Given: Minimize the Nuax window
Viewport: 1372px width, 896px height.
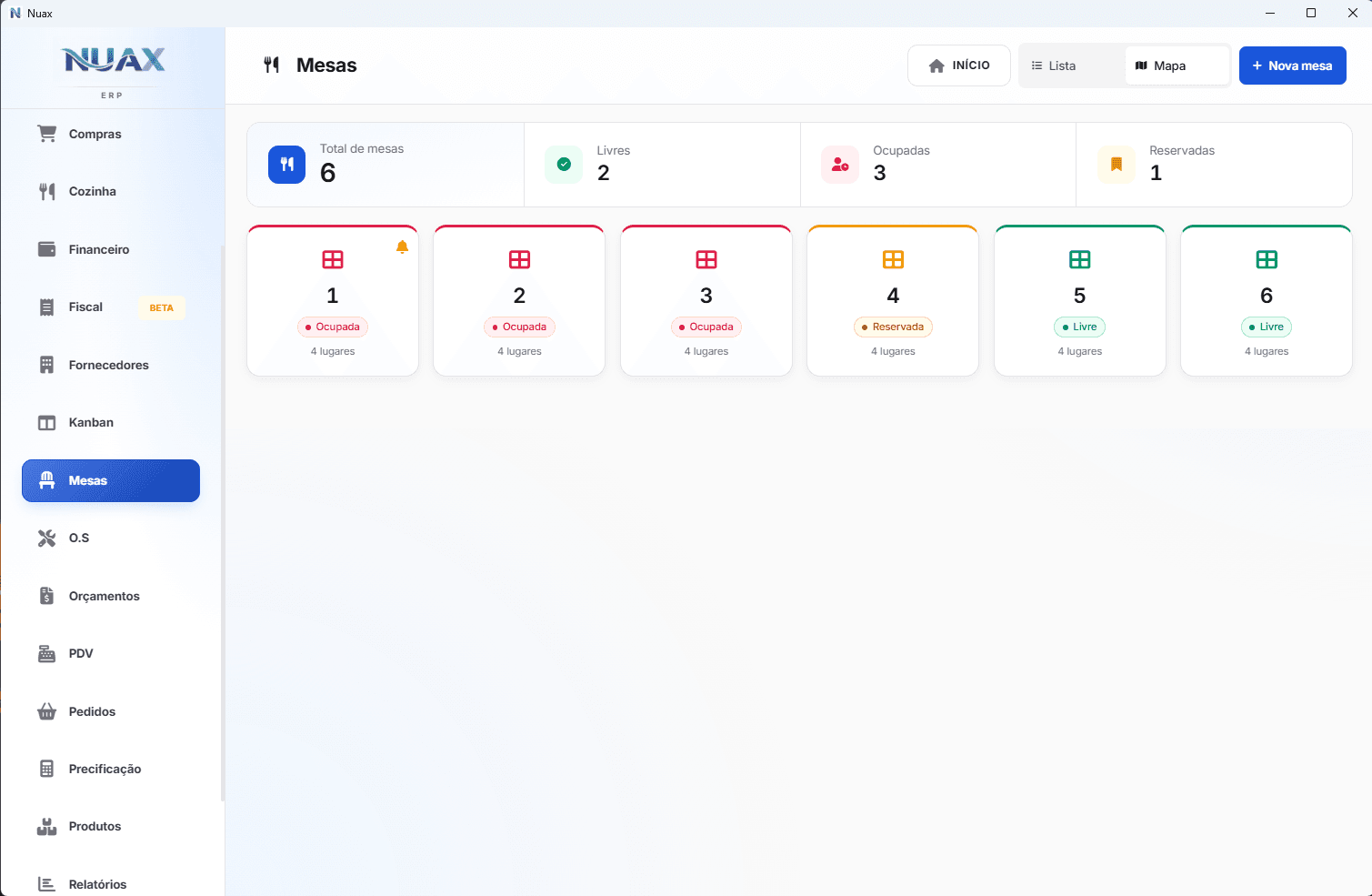Looking at the screenshot, I should pos(1270,13).
